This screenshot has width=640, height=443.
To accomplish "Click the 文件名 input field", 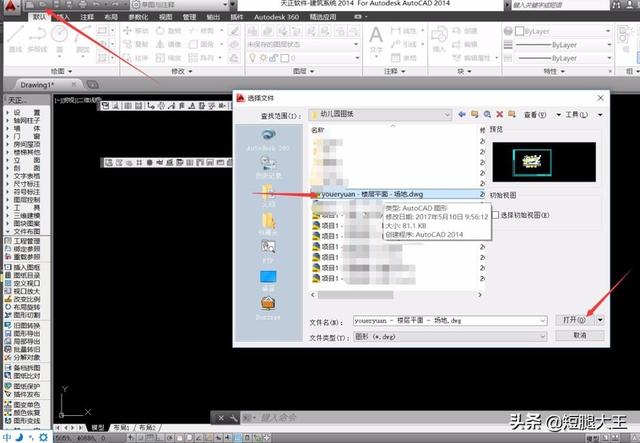I will (x=450, y=321).
